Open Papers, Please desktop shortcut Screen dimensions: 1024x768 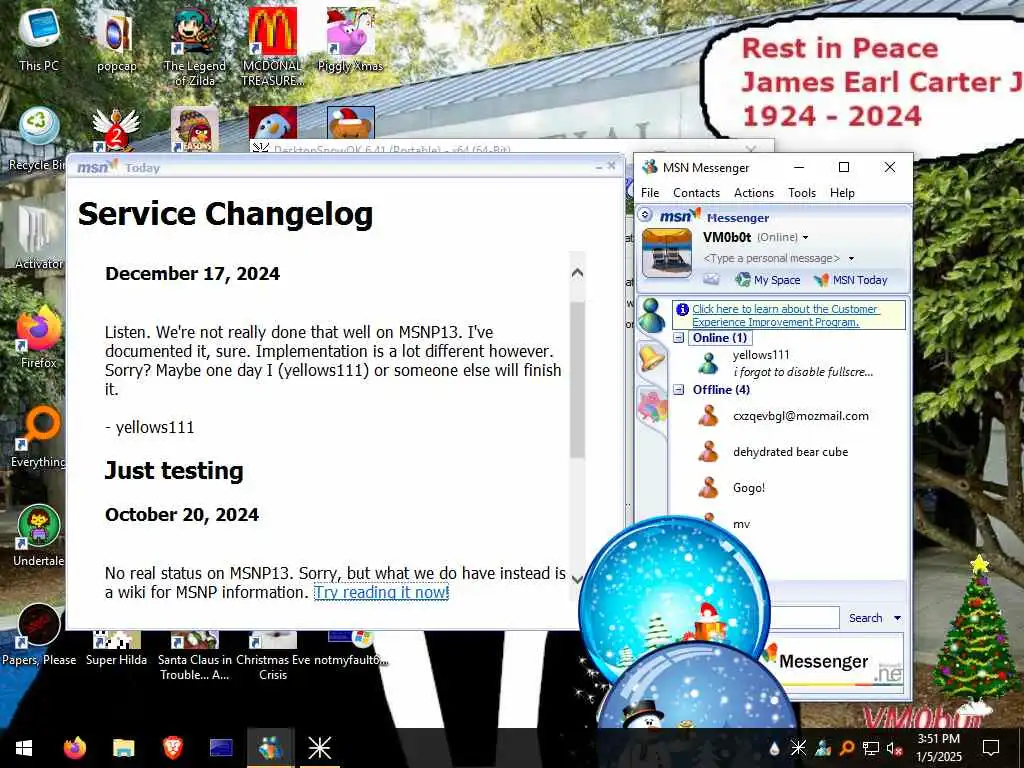(39, 633)
